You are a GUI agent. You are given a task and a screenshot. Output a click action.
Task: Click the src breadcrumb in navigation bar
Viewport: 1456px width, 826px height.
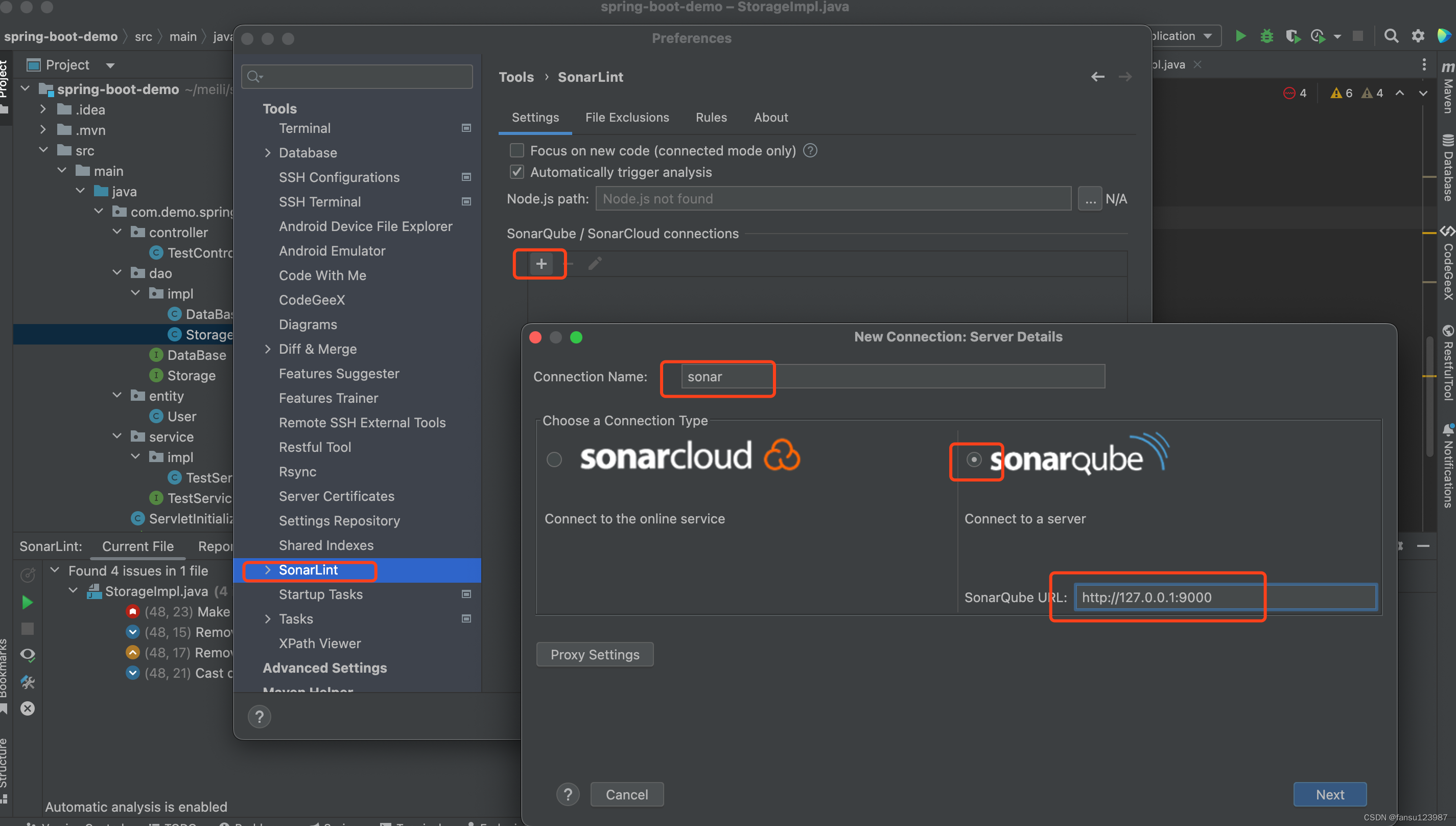click(x=144, y=36)
